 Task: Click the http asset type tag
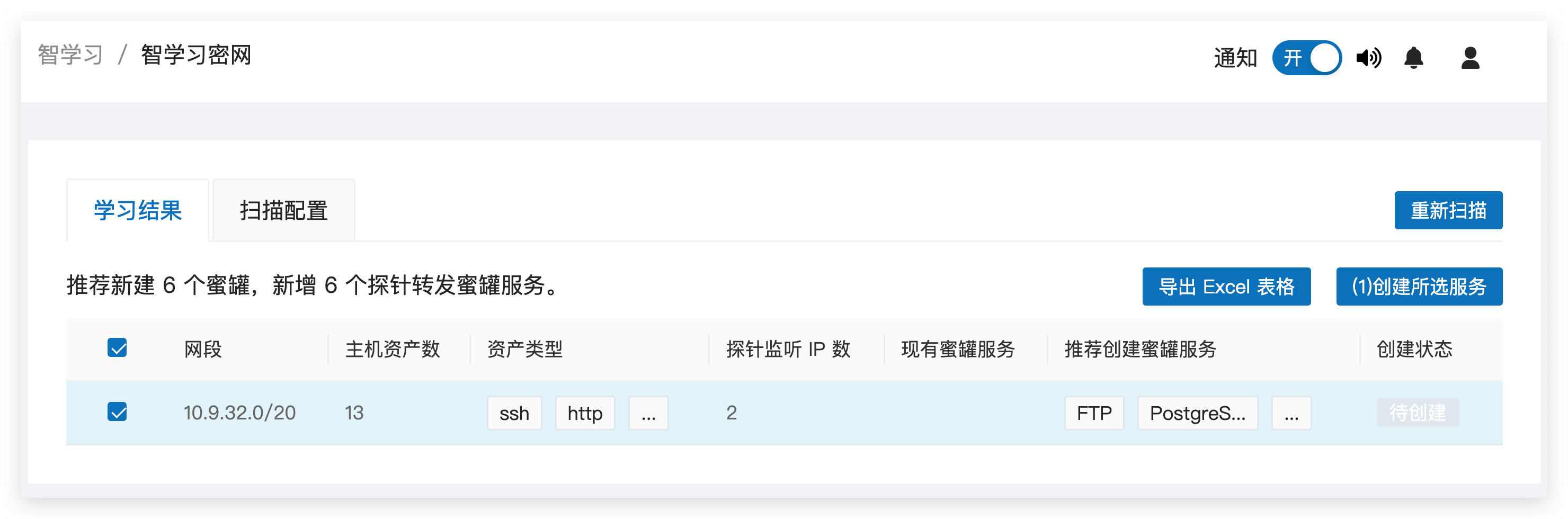pos(585,413)
